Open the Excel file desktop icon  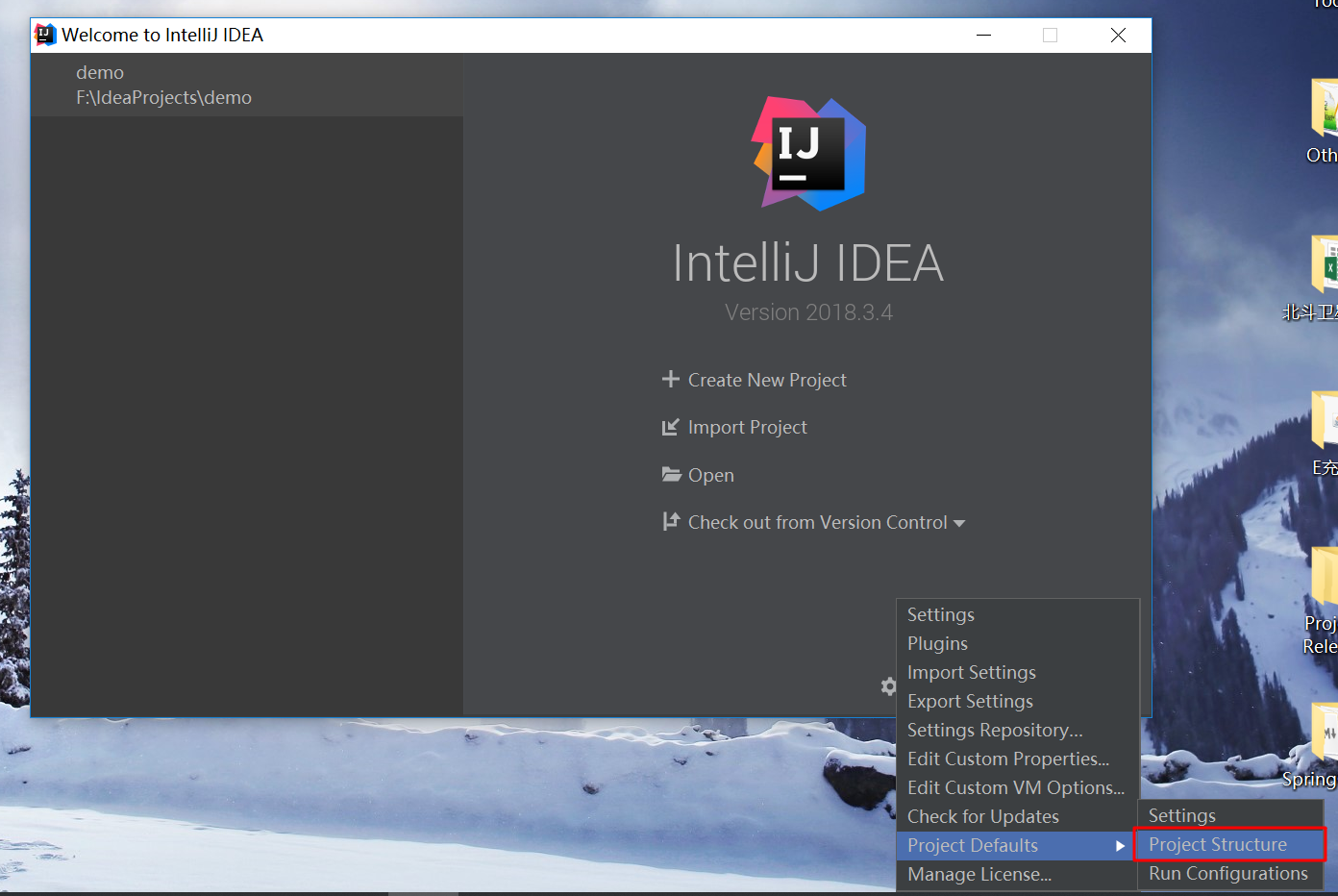pos(1326,264)
